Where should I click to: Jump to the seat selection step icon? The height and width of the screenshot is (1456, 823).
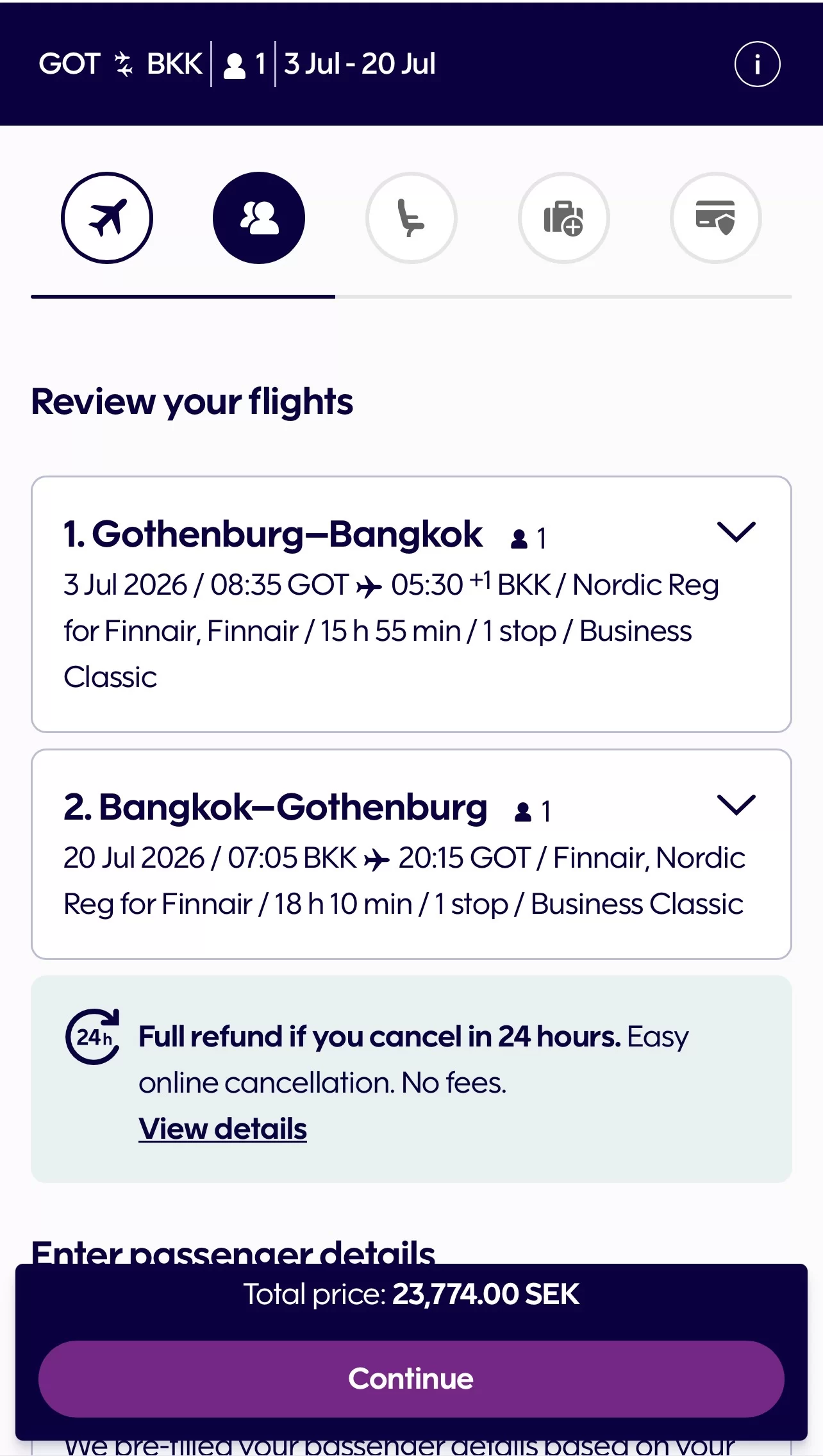coord(411,218)
